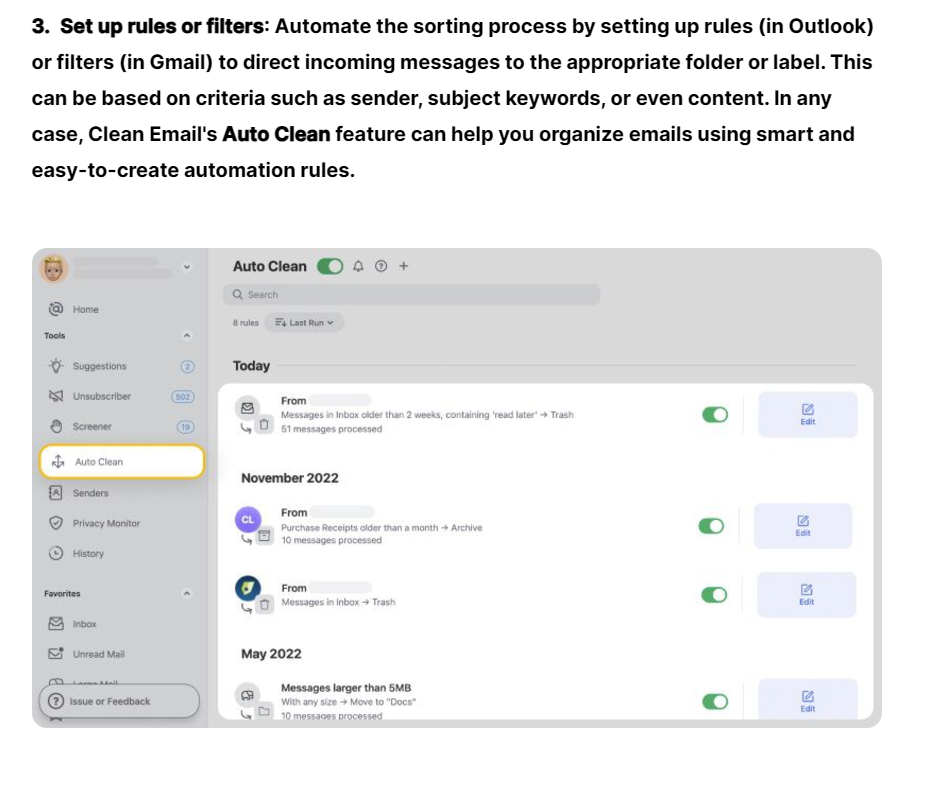This screenshot has width=938, height=785.
Task: Toggle the Messages larger than 5MB switch
Action: click(x=715, y=701)
